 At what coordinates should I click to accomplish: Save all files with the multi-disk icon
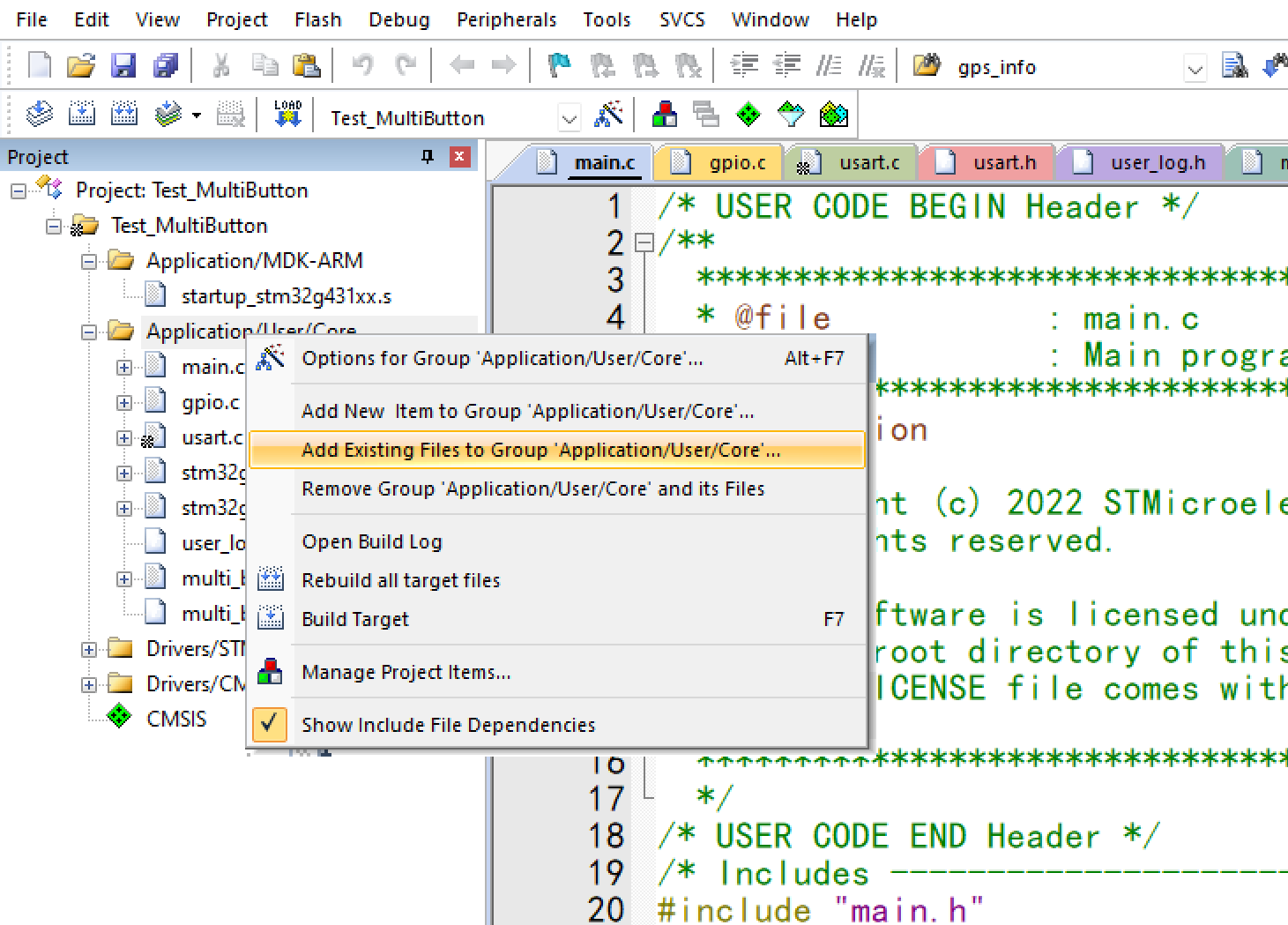(x=165, y=66)
